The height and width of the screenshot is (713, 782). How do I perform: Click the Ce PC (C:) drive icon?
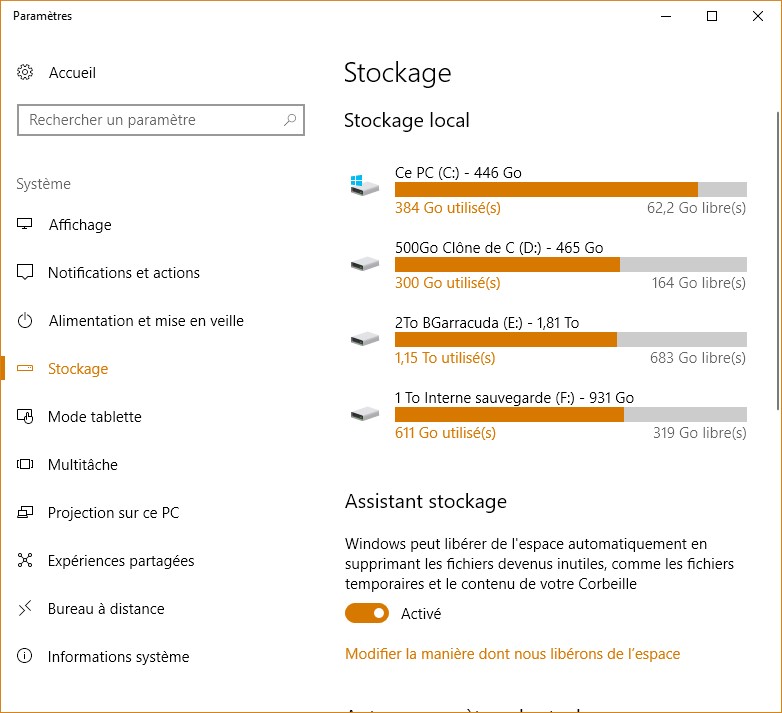click(x=364, y=187)
